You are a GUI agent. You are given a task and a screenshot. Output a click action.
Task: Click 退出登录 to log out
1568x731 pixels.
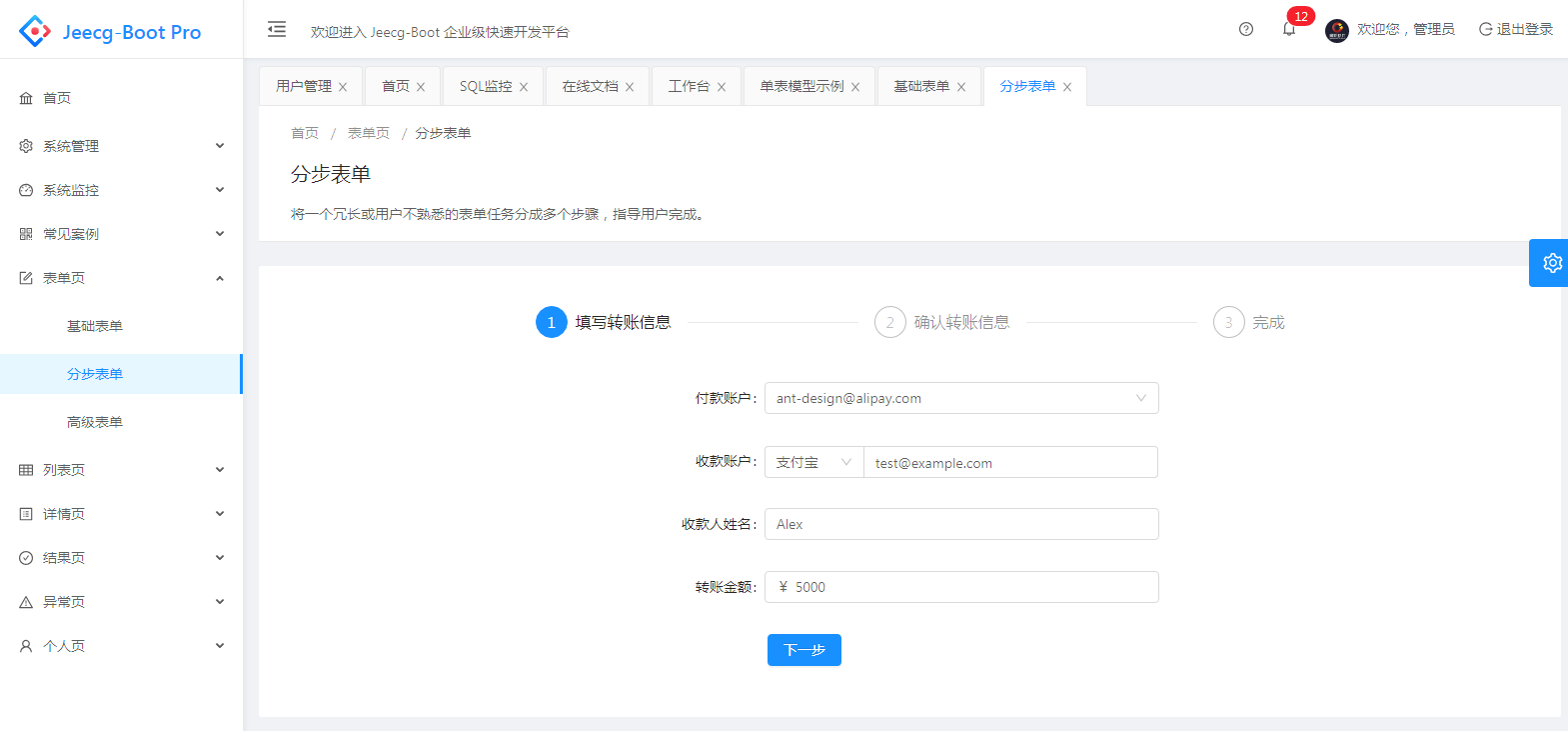coord(1516,29)
